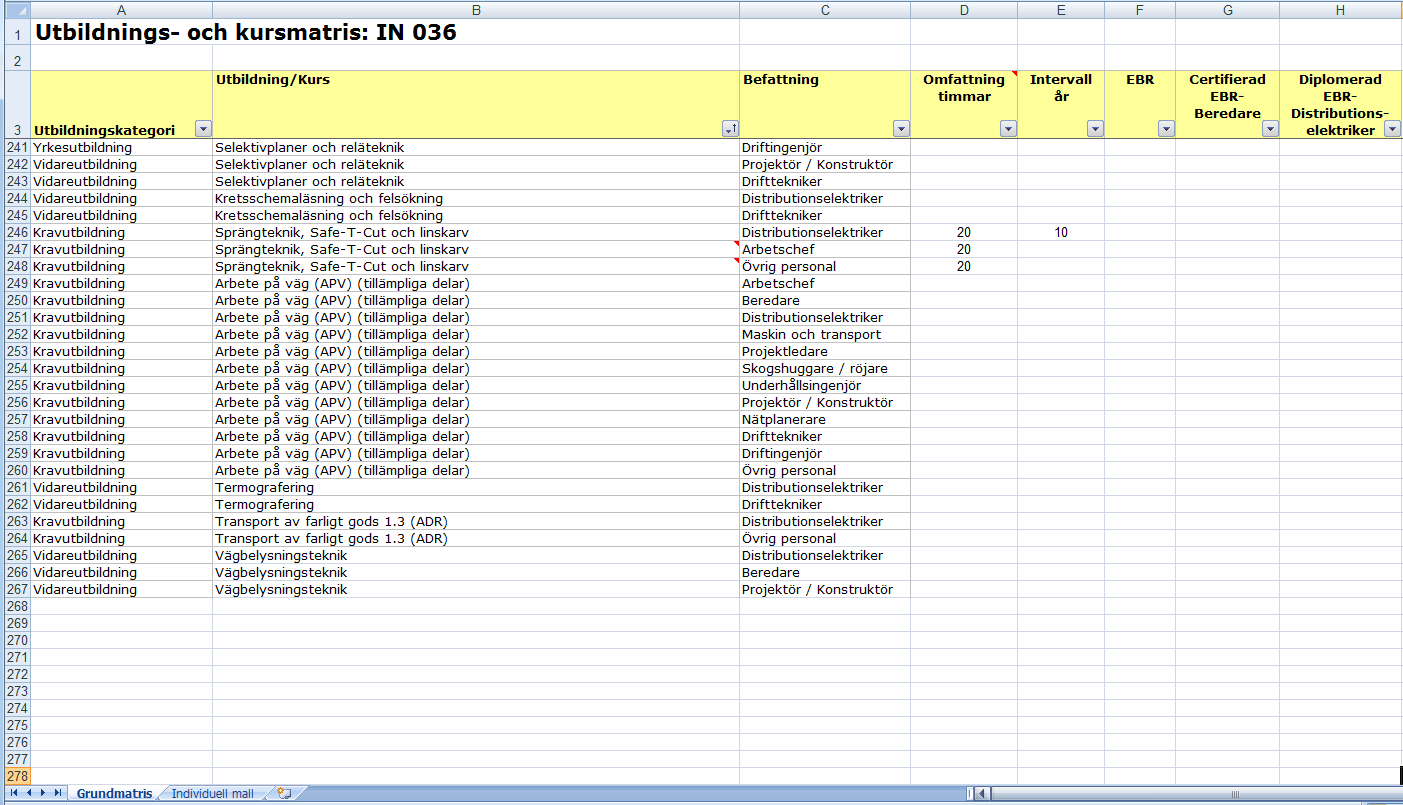Go to first sheet navigation arrow
The height and width of the screenshot is (805, 1403).
coord(13,794)
